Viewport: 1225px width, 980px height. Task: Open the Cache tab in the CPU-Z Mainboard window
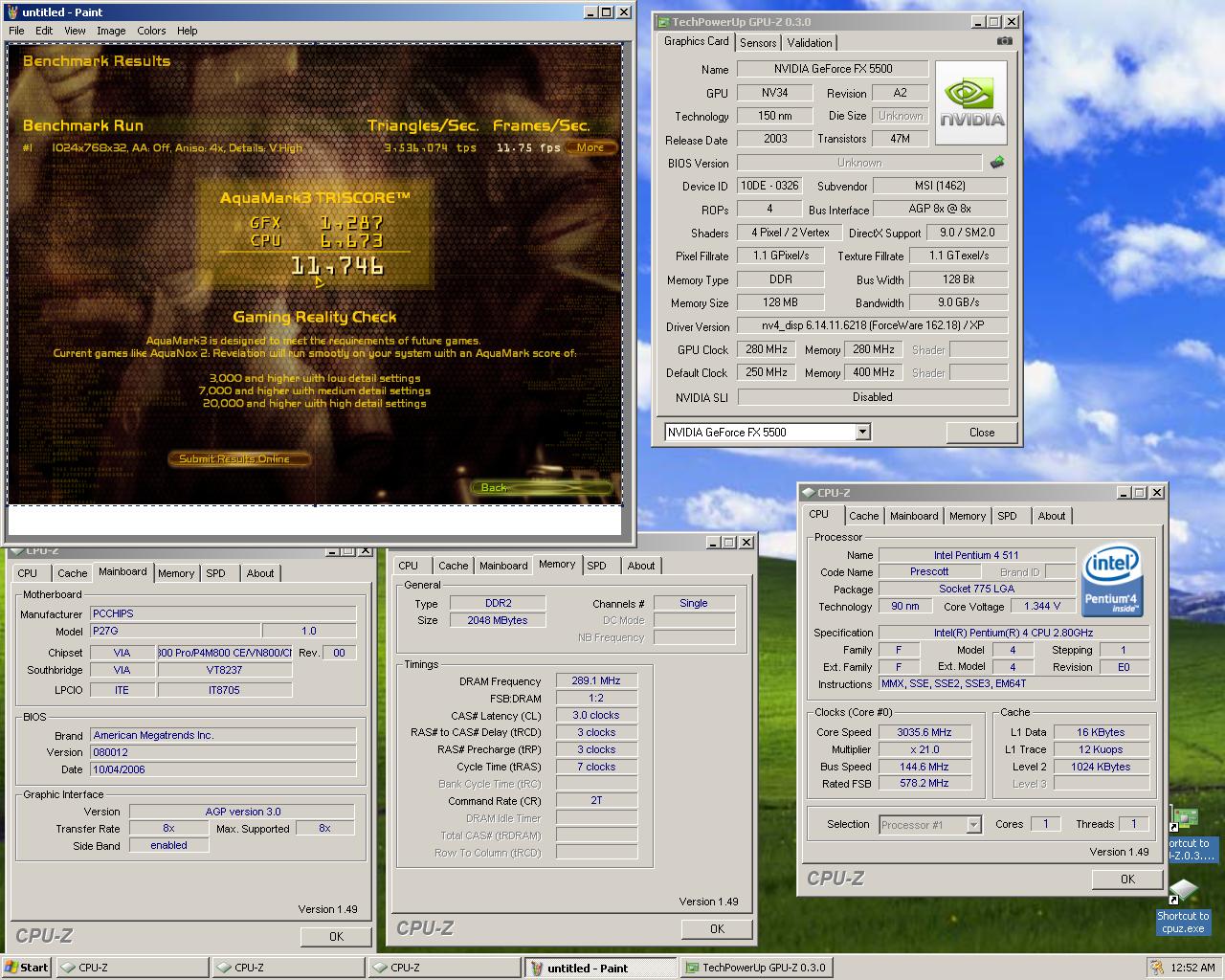coord(72,573)
